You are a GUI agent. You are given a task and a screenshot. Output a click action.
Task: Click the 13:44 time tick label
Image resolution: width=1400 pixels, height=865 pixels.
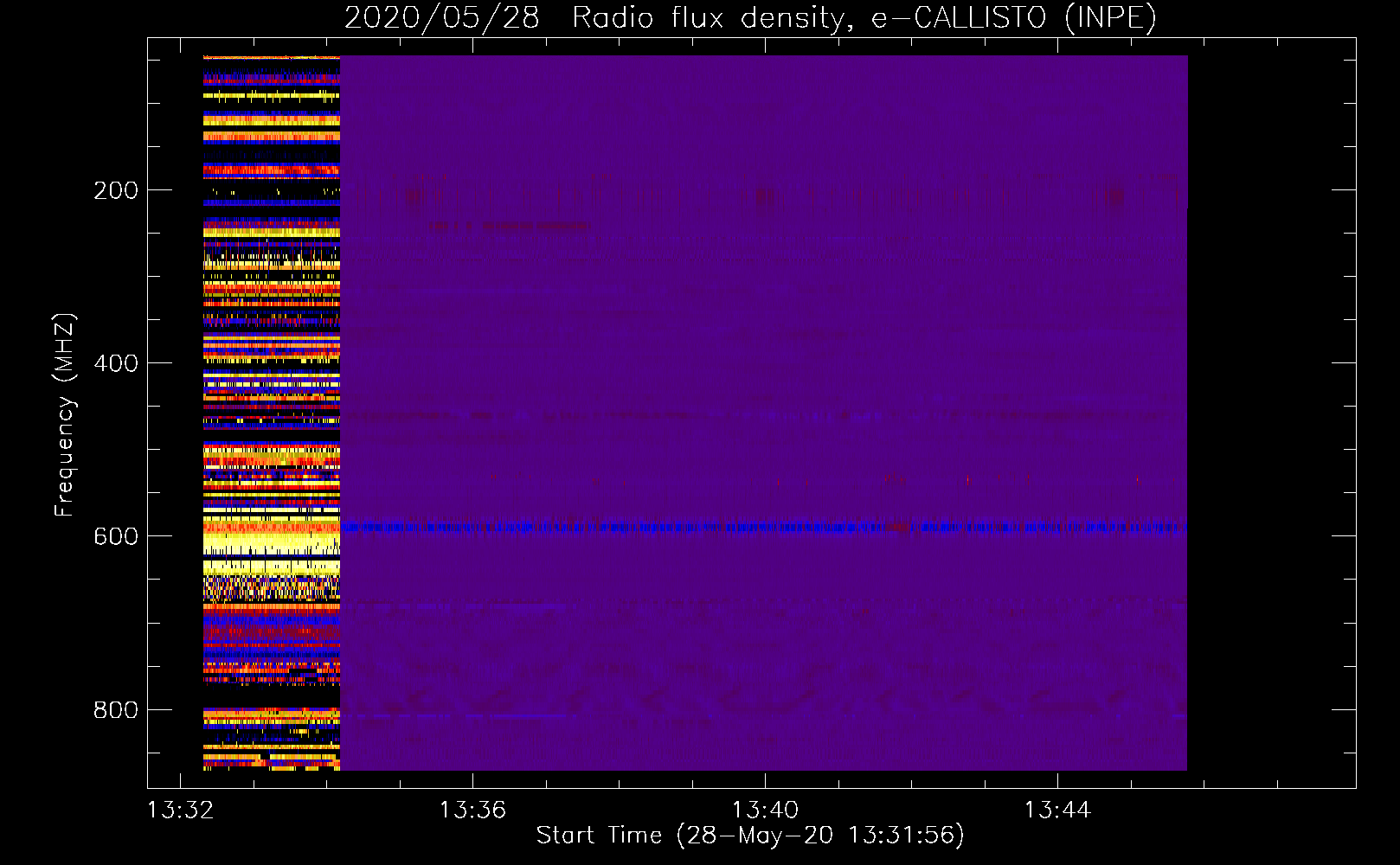1057,810
